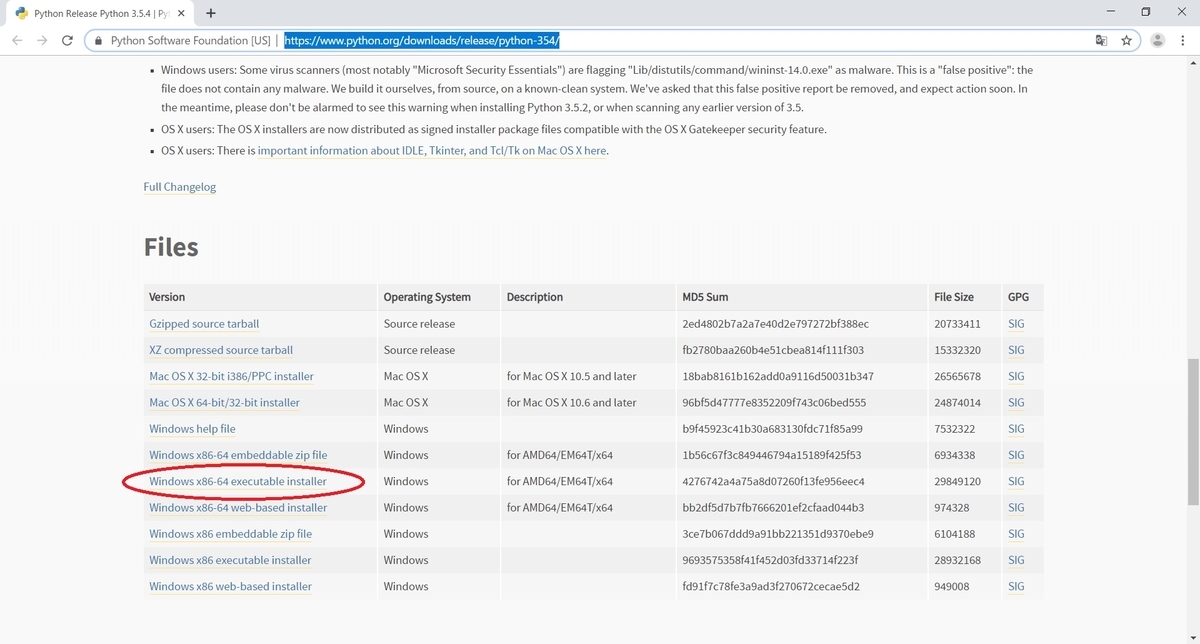Download Windows x86 web-based installer
Image resolution: width=1200 pixels, height=644 pixels.
230,587
